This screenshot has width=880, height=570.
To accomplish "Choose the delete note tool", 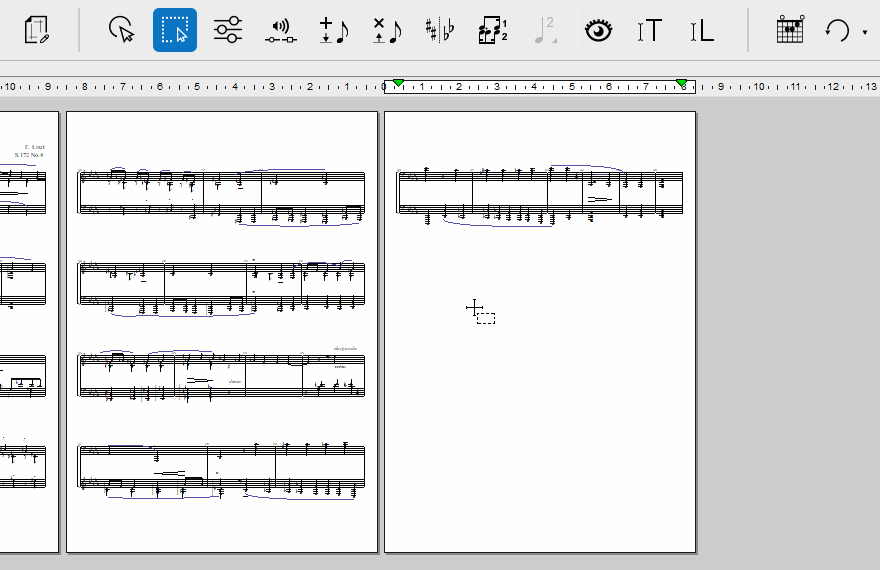I will pyautogui.click(x=387, y=30).
